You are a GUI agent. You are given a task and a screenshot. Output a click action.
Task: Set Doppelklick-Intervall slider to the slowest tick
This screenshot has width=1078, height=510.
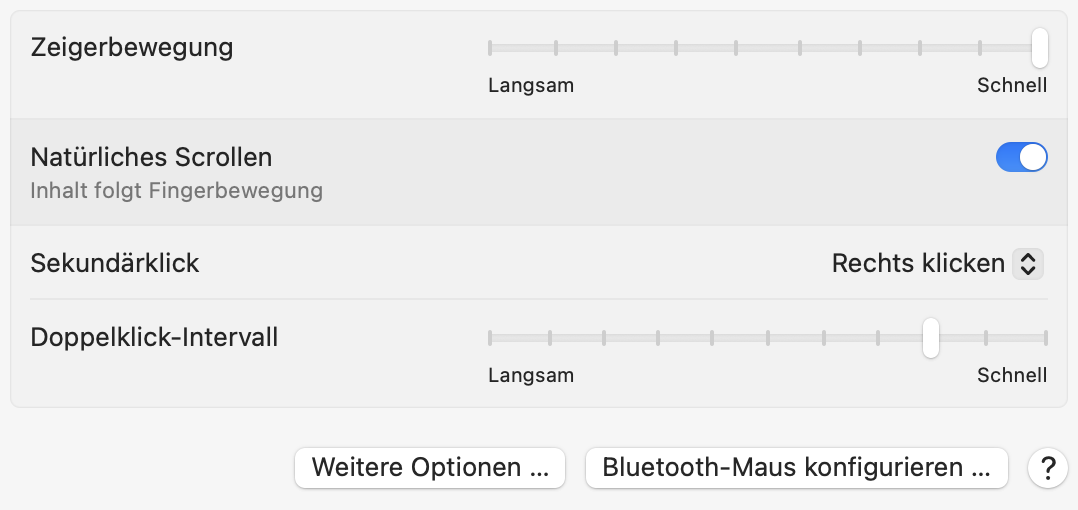[x=490, y=337]
